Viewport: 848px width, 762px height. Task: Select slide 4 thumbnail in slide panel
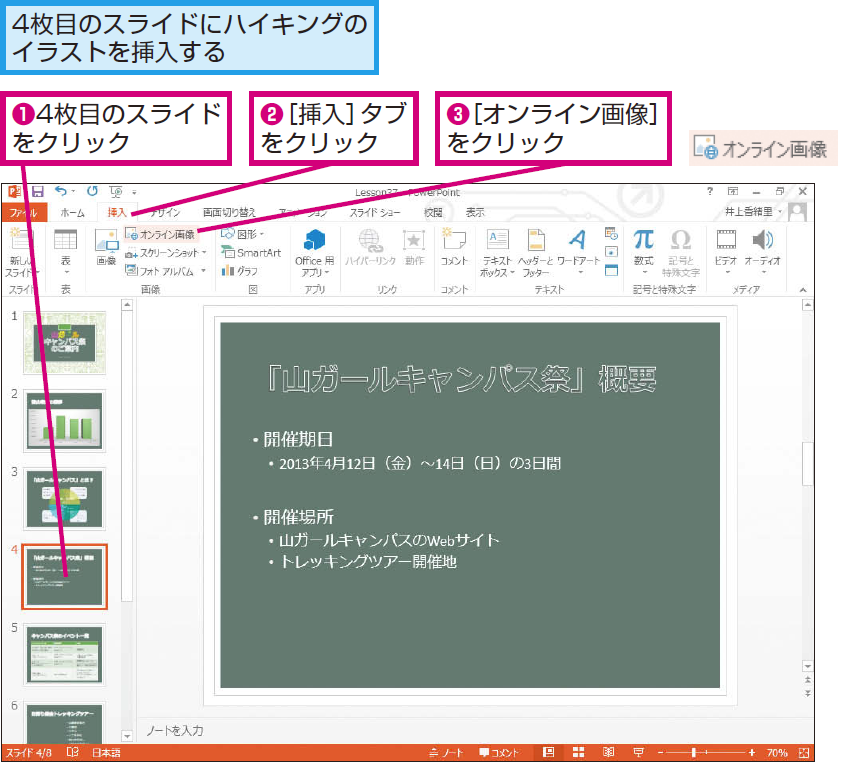pos(64,577)
